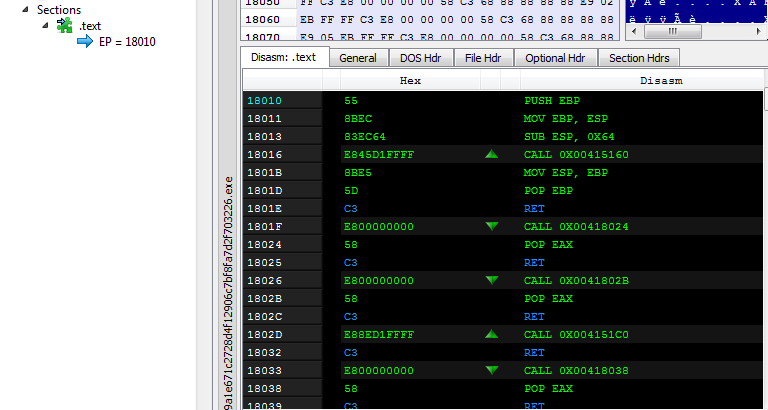Click the down arrow on row 18026
Viewport: 768px width, 410px height.
click(490, 281)
